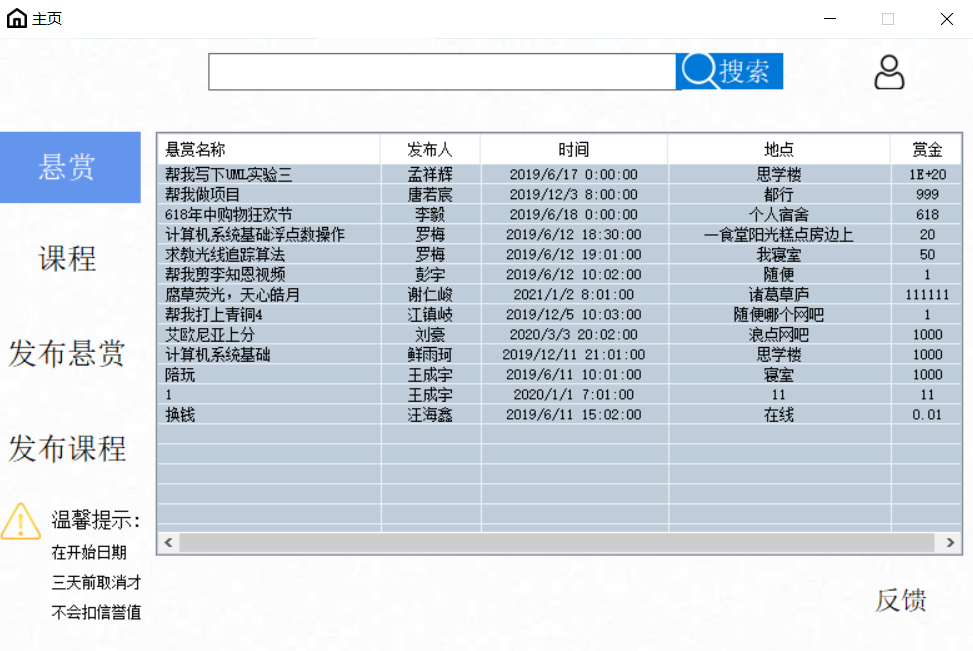Click time cell 2019/12/11 21:01:00

574,354
